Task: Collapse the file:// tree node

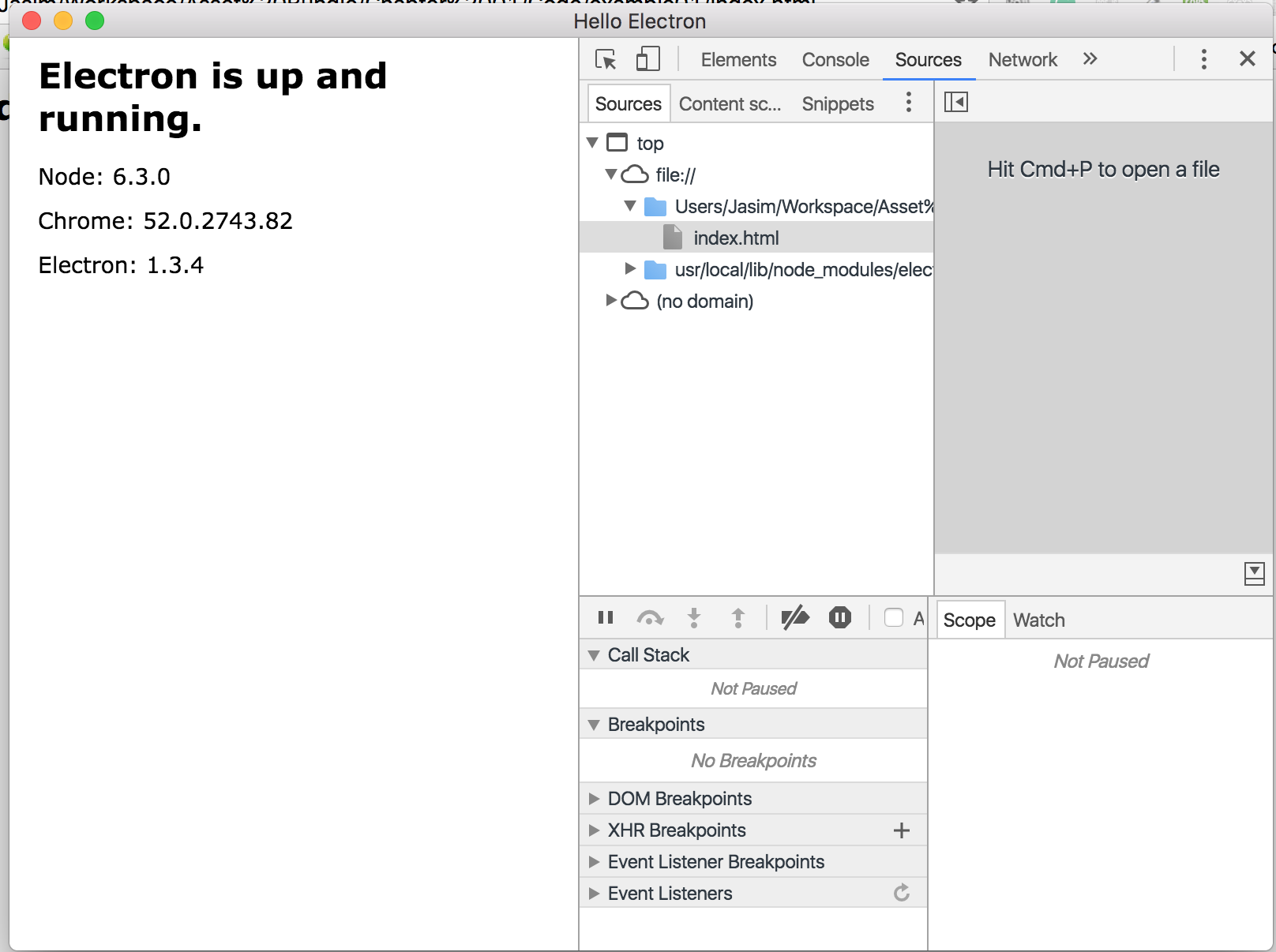Action: pos(611,174)
